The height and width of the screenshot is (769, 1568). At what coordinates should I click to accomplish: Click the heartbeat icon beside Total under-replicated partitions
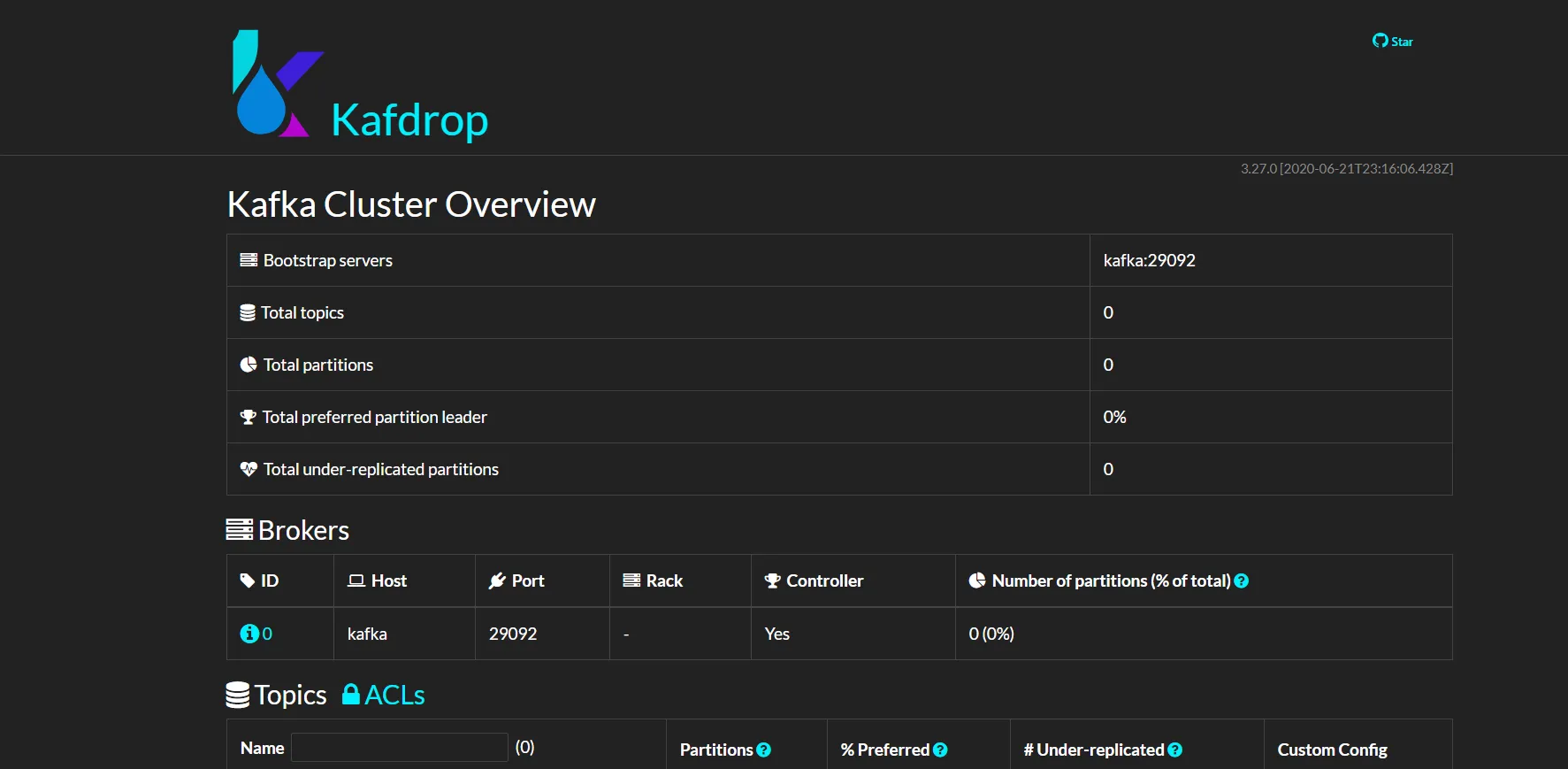point(249,469)
